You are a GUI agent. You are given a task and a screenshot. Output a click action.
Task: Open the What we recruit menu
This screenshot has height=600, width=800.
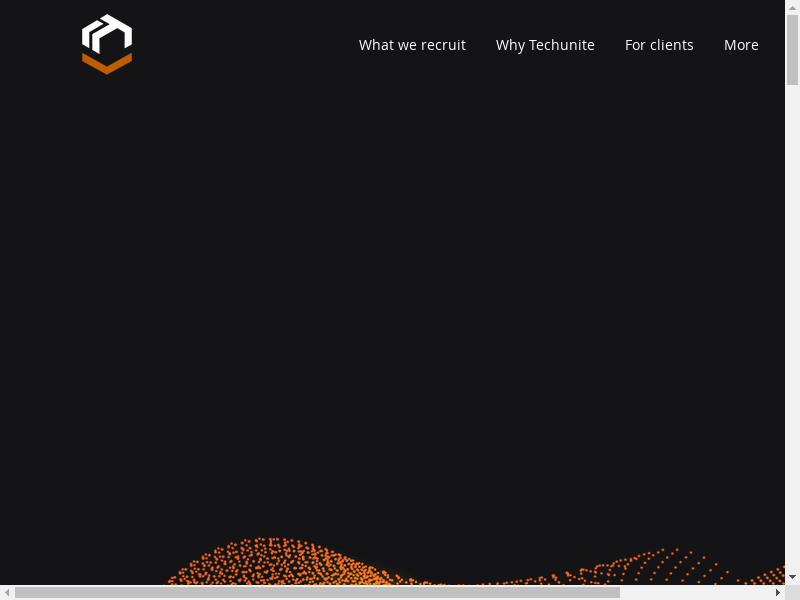(412, 45)
